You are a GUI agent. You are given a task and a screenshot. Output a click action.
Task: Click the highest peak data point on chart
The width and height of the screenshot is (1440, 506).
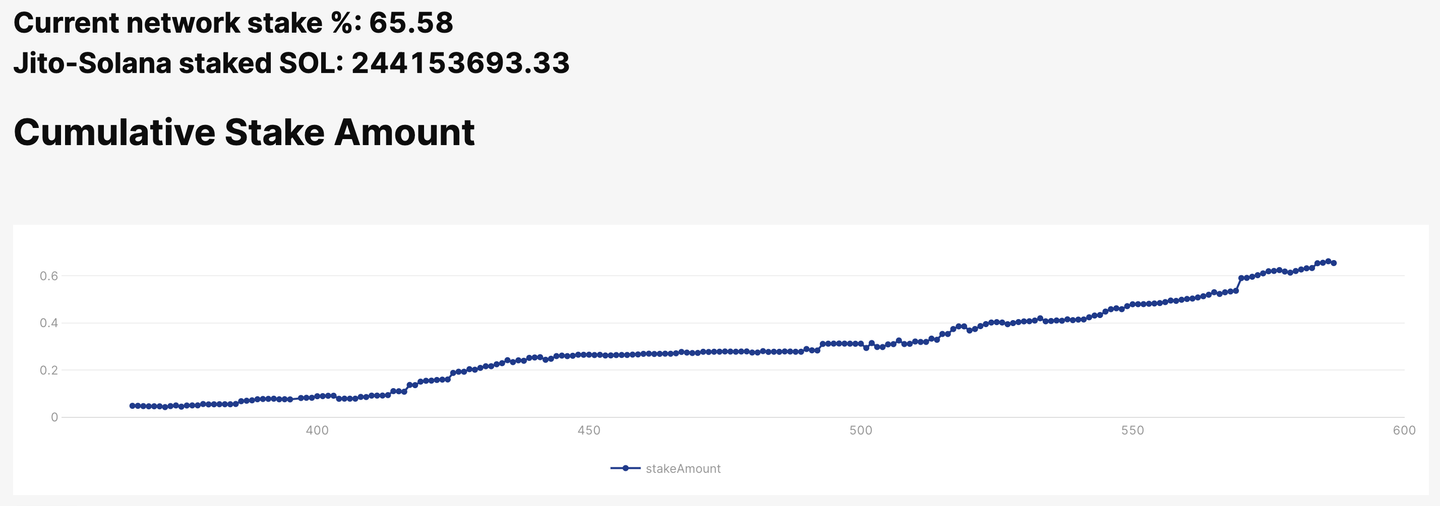pos(1328,261)
